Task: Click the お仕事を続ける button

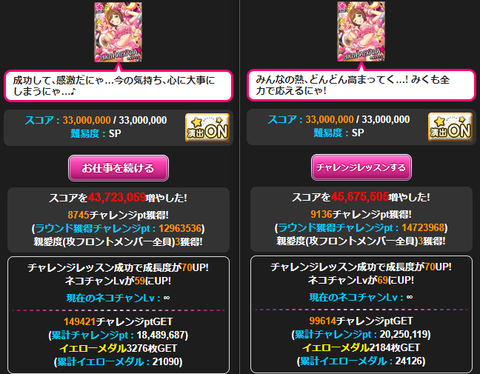Action: (x=118, y=168)
